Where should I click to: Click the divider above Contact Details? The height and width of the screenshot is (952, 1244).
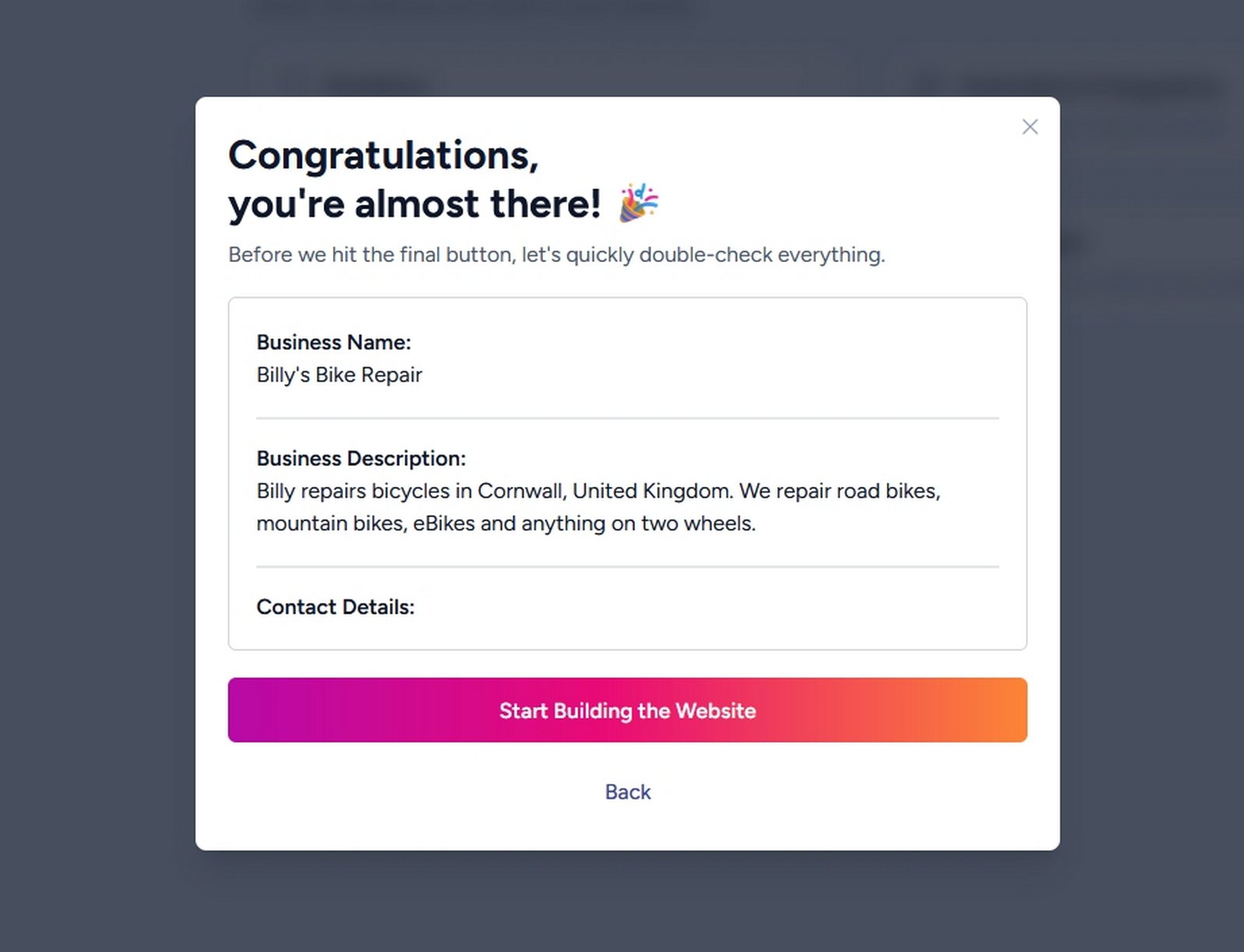point(627,567)
